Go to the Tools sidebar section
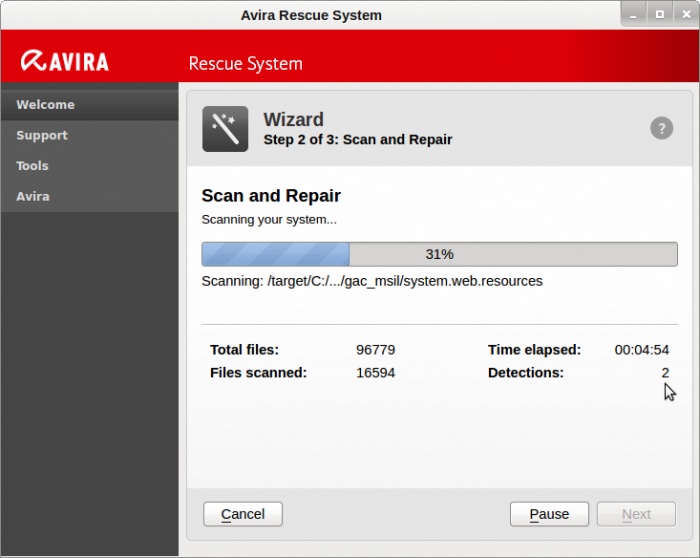This screenshot has height=558, width=700. [32, 166]
